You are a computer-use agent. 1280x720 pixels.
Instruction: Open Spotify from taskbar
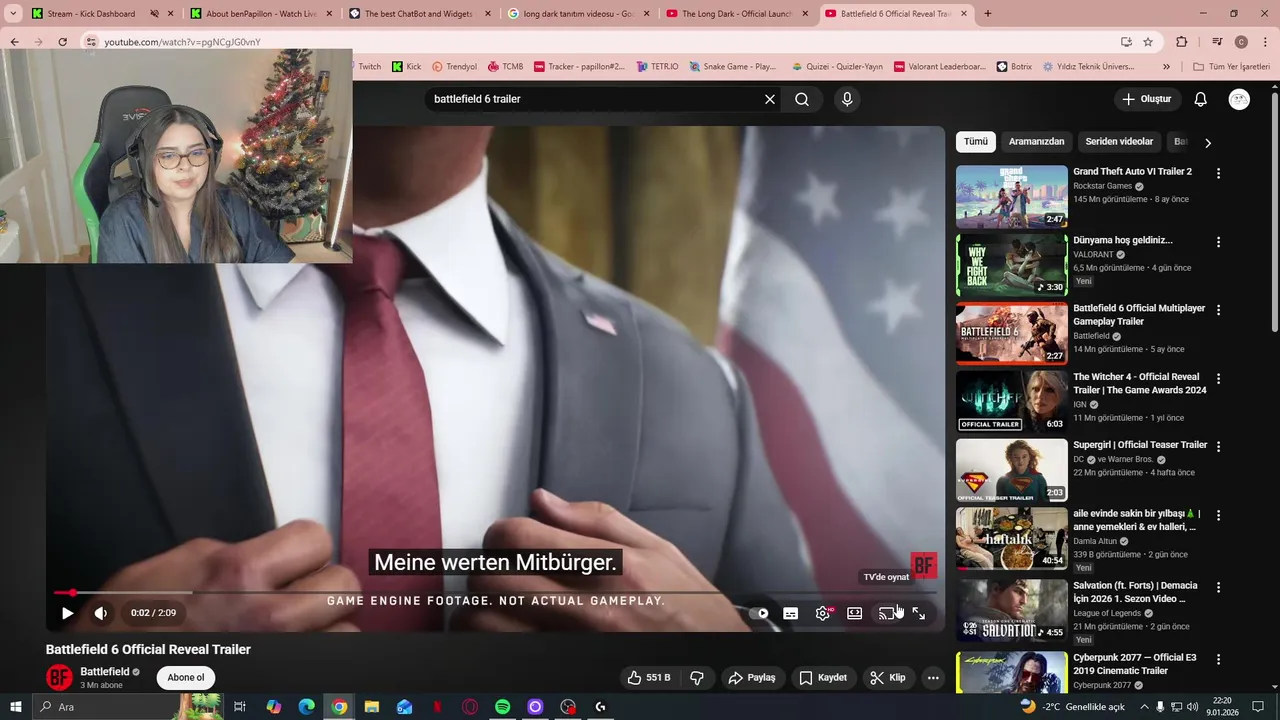(x=502, y=707)
